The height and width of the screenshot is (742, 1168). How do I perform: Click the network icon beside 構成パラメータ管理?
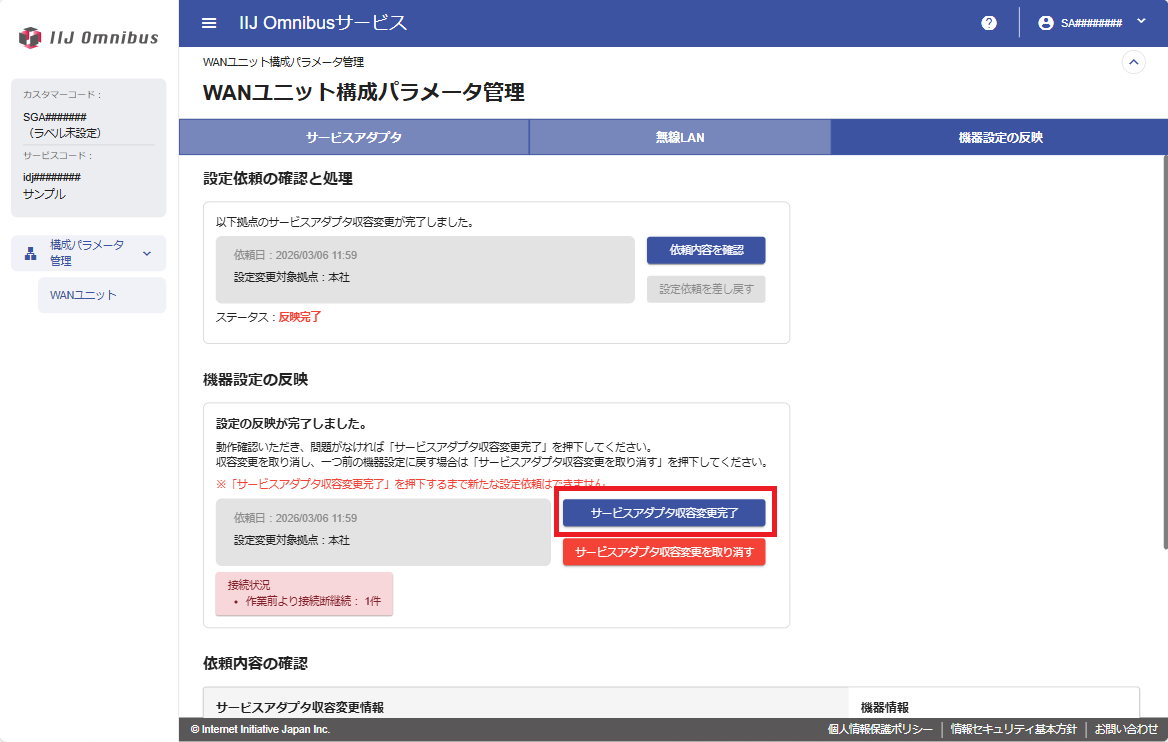(30, 253)
